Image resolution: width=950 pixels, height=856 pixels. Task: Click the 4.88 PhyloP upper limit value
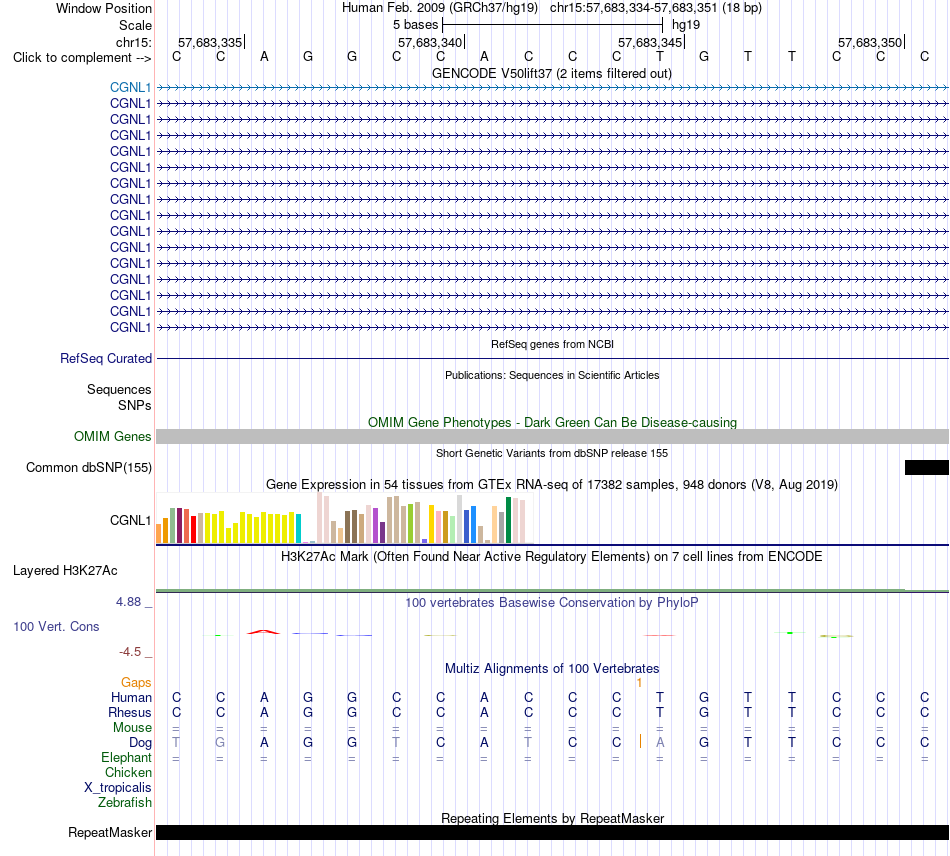(128, 602)
